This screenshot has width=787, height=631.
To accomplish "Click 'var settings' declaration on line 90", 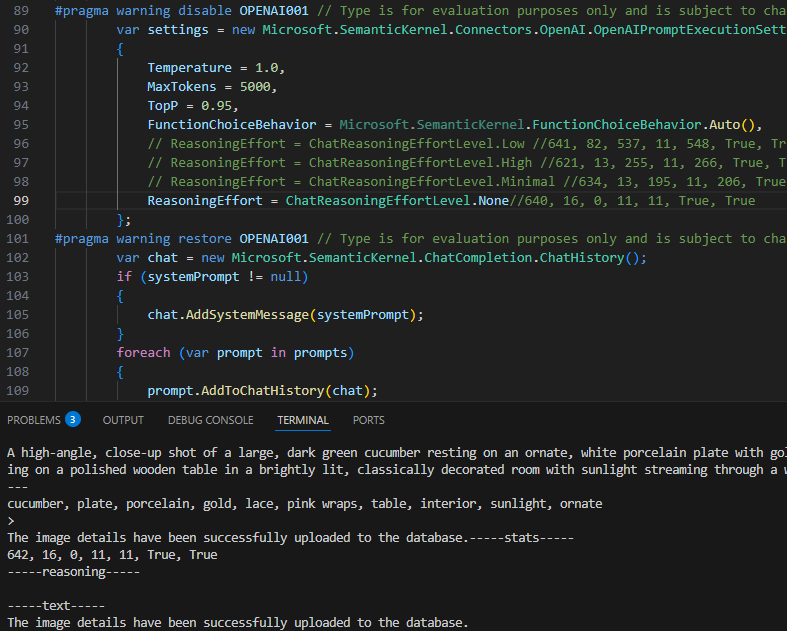I will coord(162,30).
